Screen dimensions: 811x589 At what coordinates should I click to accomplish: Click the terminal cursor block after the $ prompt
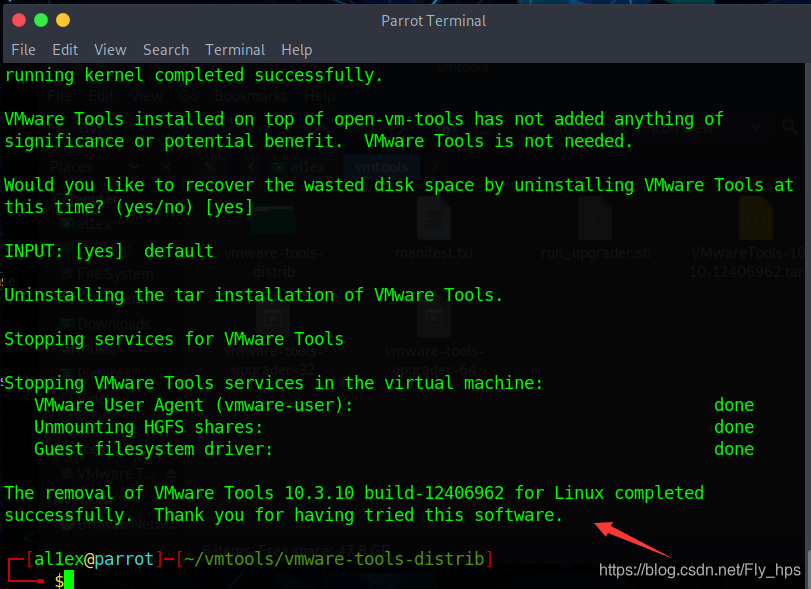pos(69,580)
